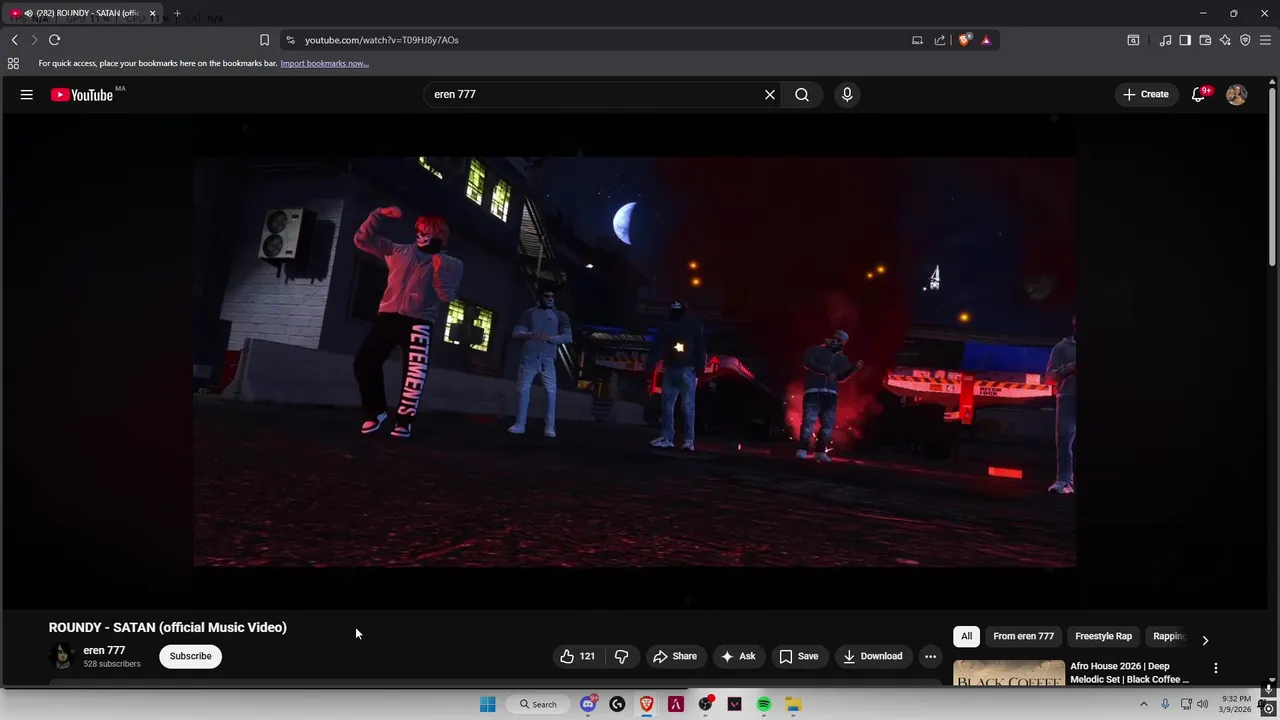Image resolution: width=1280 pixels, height=720 pixels.
Task: Show hidden system tray icons
Action: (1144, 704)
